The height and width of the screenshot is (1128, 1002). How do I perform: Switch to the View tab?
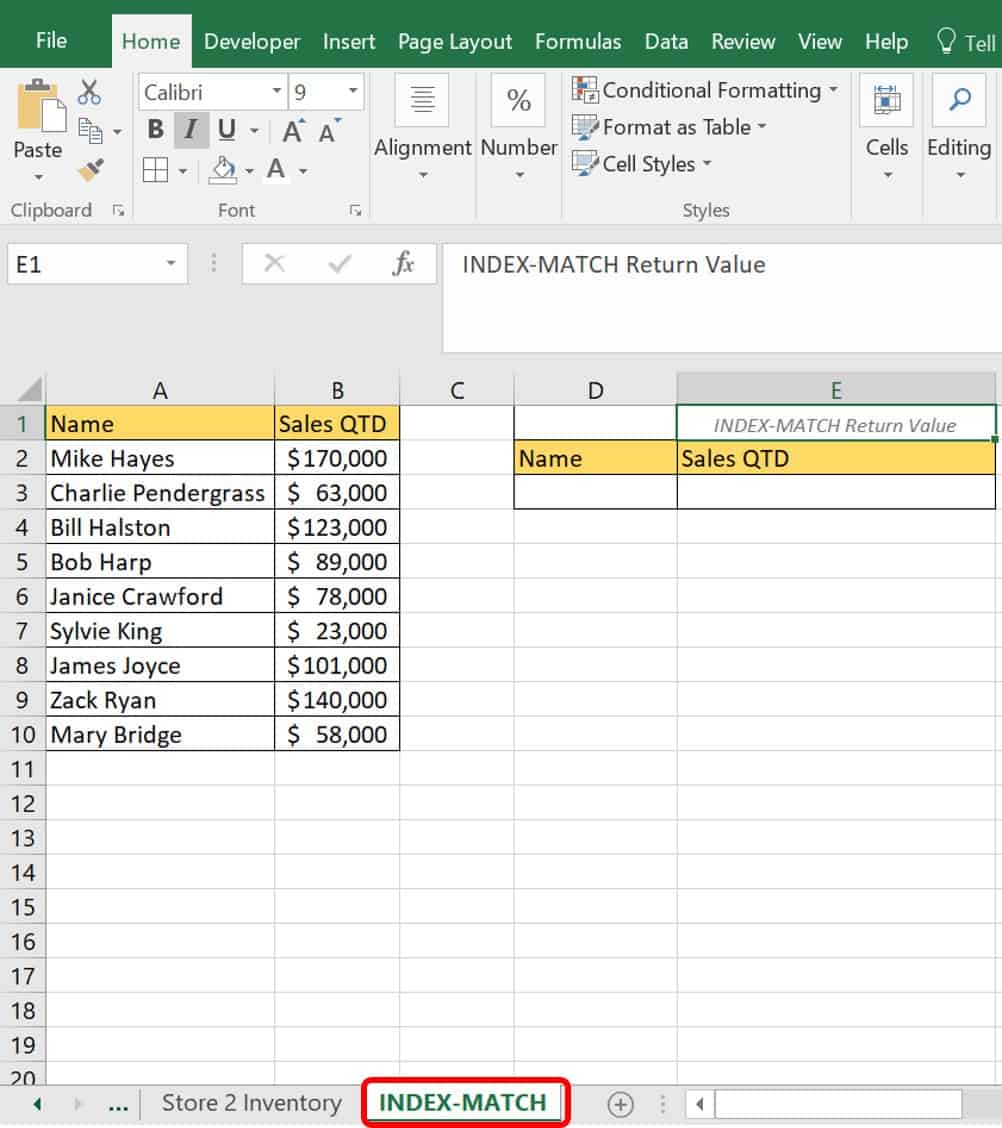tap(819, 42)
